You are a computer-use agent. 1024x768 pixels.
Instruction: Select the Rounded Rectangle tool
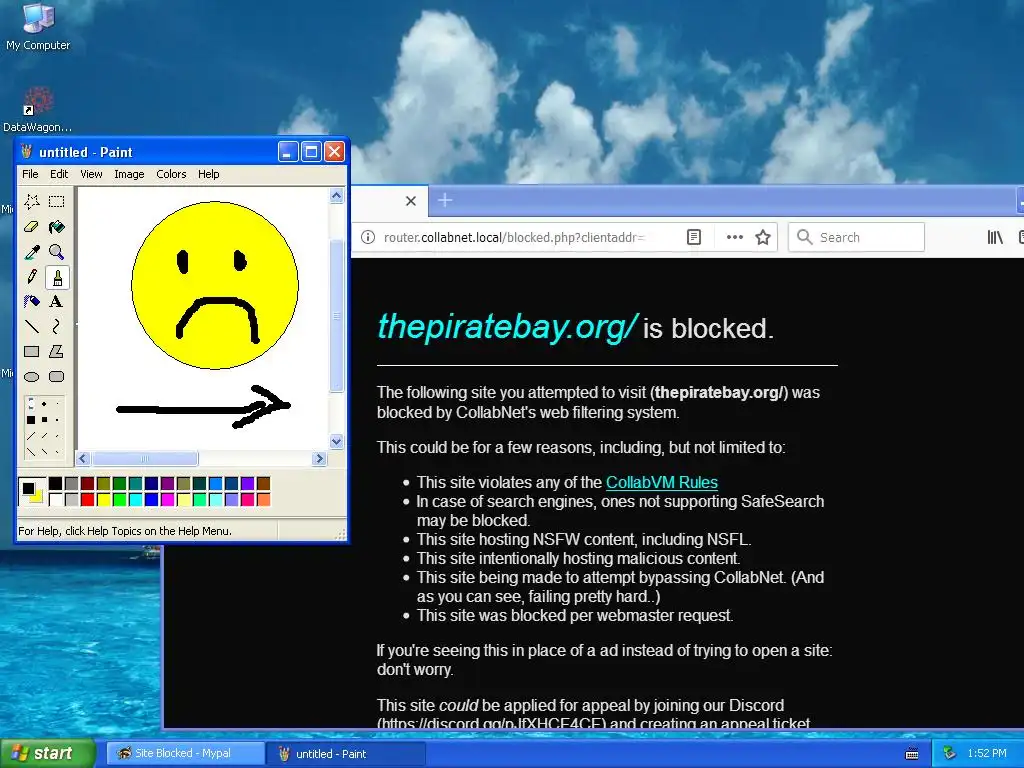point(57,376)
